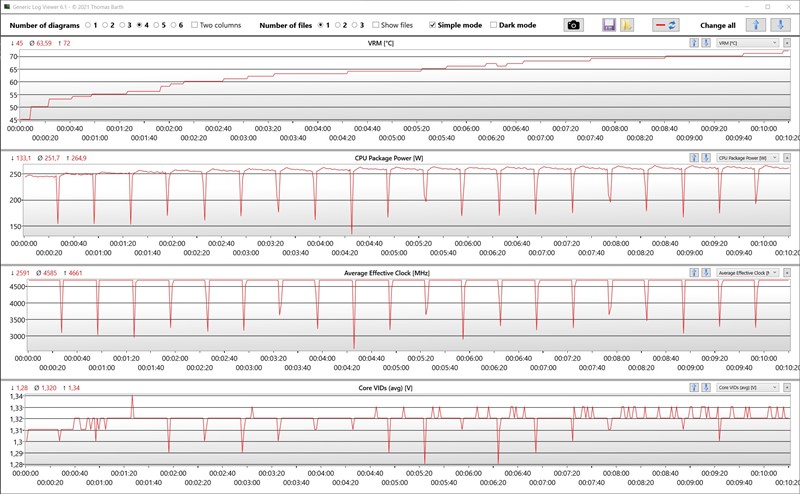
Task: Set number of diagrams to 6
Action: (174, 25)
